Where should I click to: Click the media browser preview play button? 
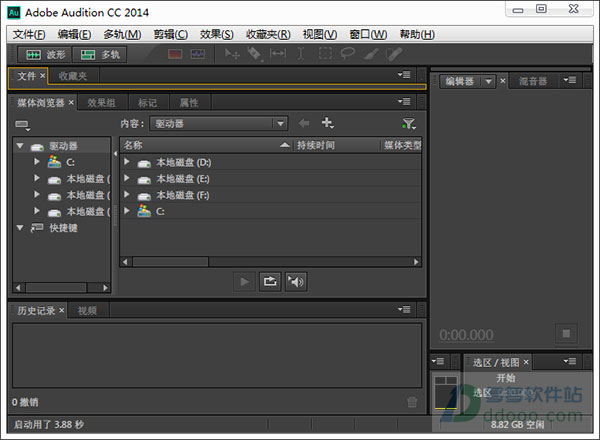[x=245, y=282]
